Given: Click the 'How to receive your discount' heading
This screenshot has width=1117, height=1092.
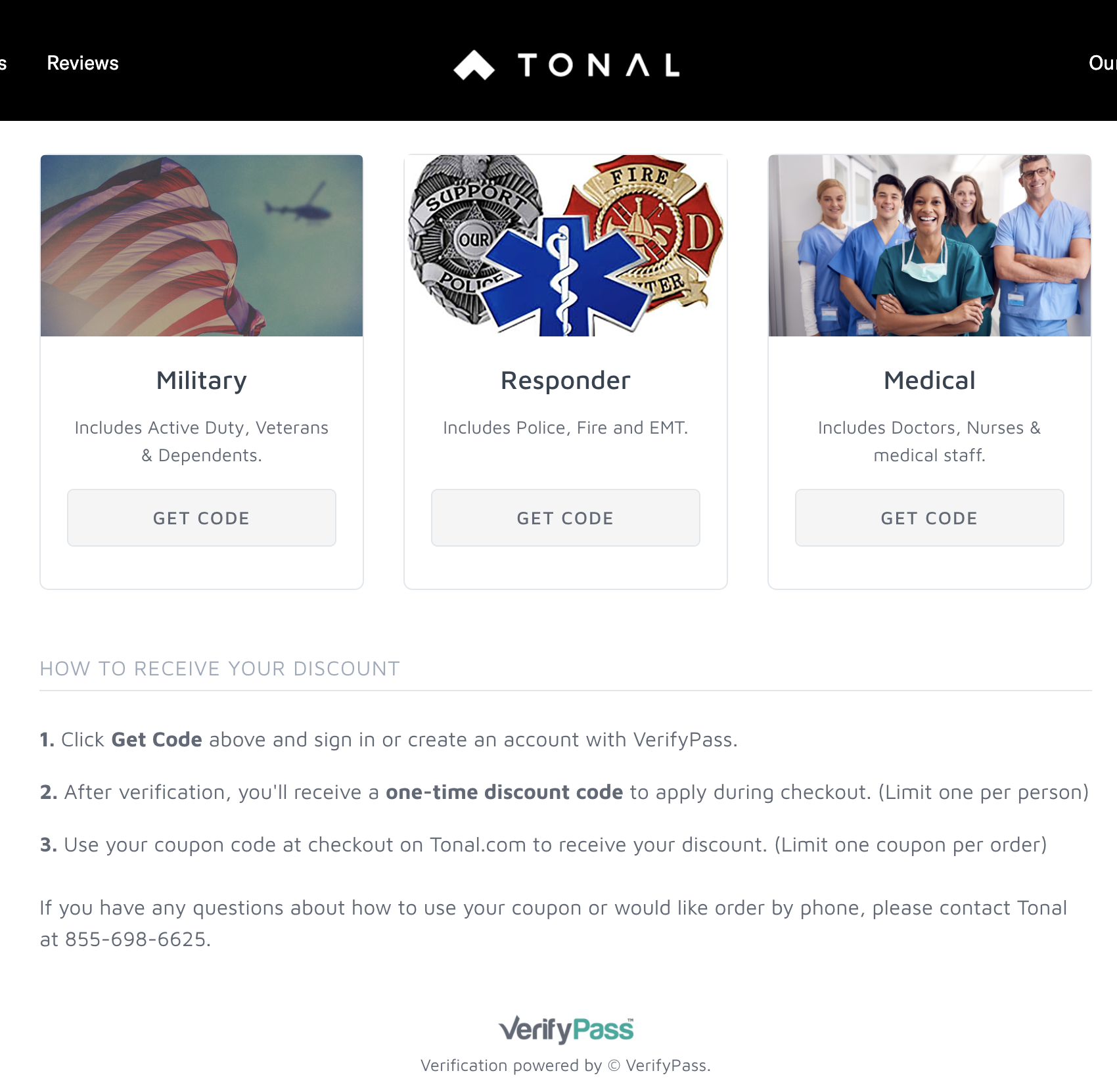Looking at the screenshot, I should click(219, 668).
